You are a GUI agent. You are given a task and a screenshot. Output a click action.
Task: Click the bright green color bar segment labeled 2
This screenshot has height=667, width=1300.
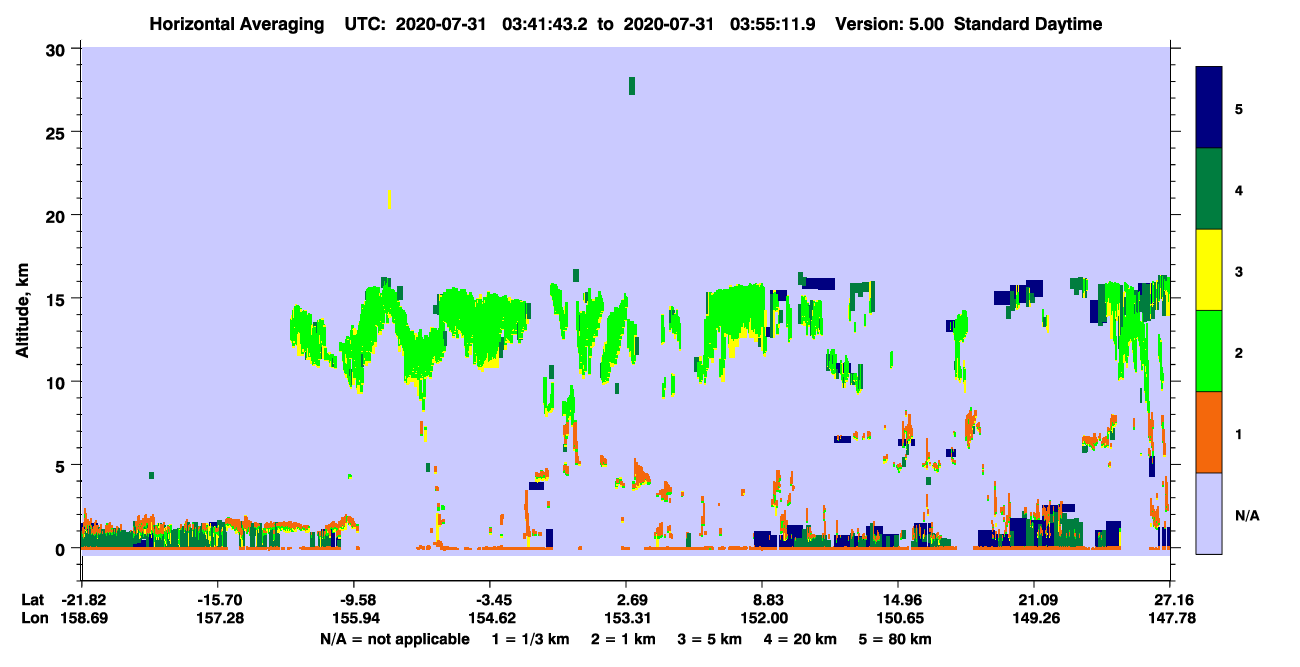pos(1209,351)
